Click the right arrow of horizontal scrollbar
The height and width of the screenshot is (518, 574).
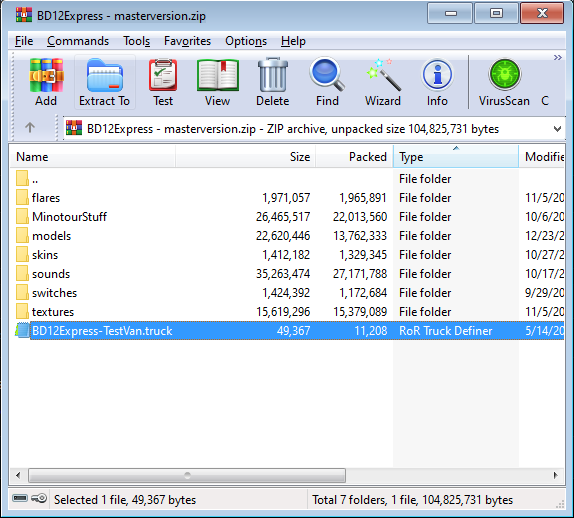coord(556,476)
